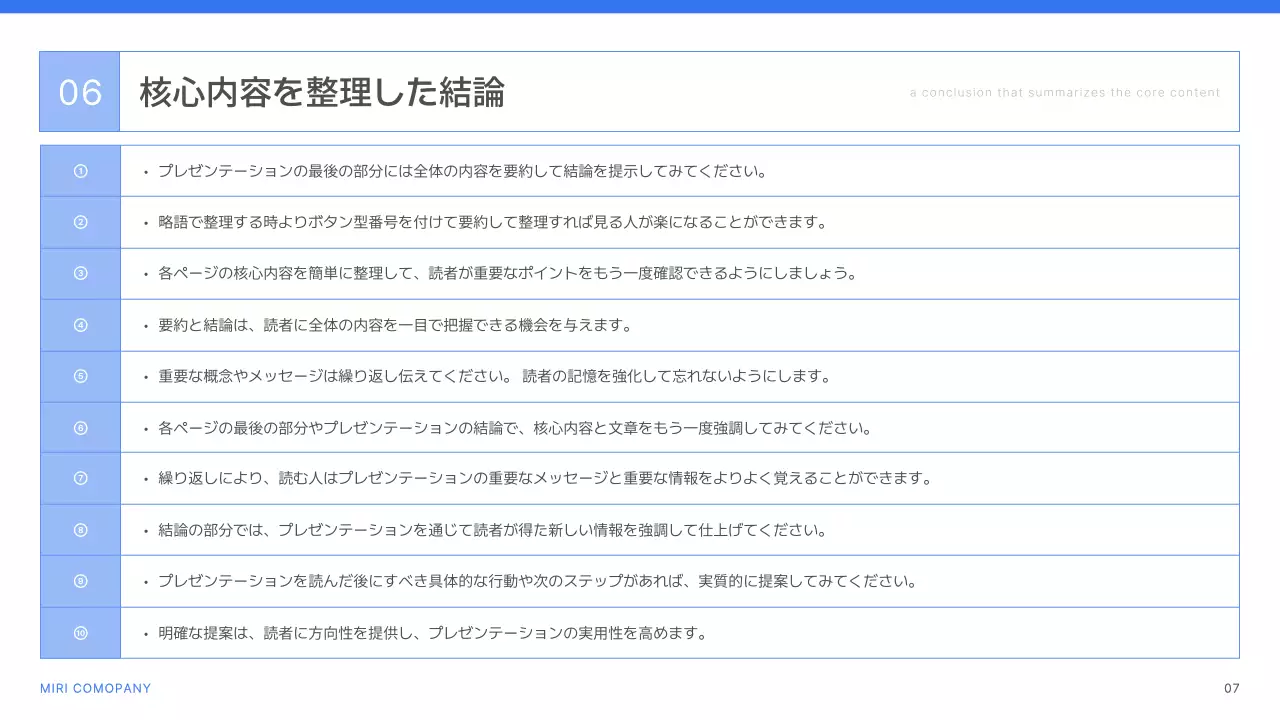Screen dimensions: 1280x720
Task: Click the blue bar at the top
Action: (x=640, y=4)
